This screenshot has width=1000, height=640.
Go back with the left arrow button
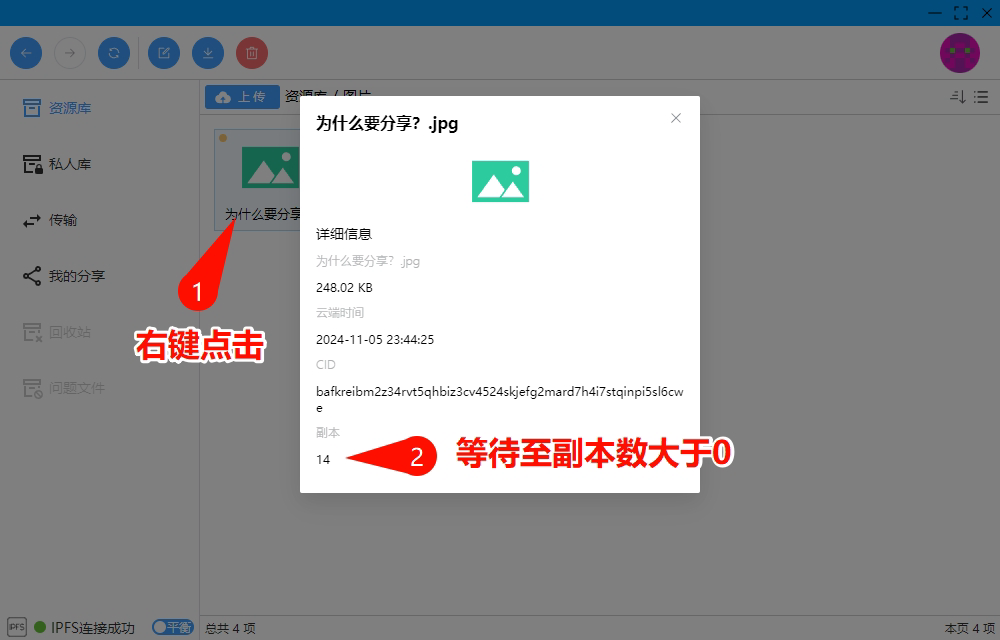point(26,53)
